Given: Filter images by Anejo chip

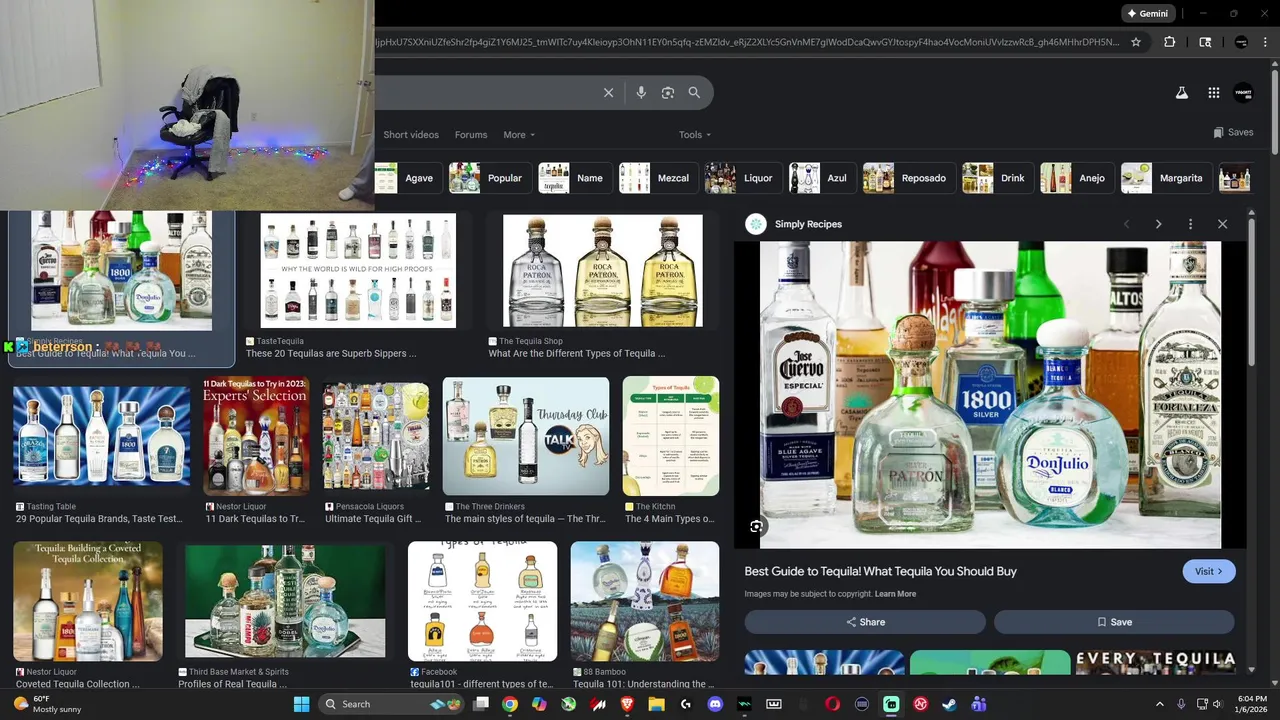Looking at the screenshot, I should point(1075,178).
